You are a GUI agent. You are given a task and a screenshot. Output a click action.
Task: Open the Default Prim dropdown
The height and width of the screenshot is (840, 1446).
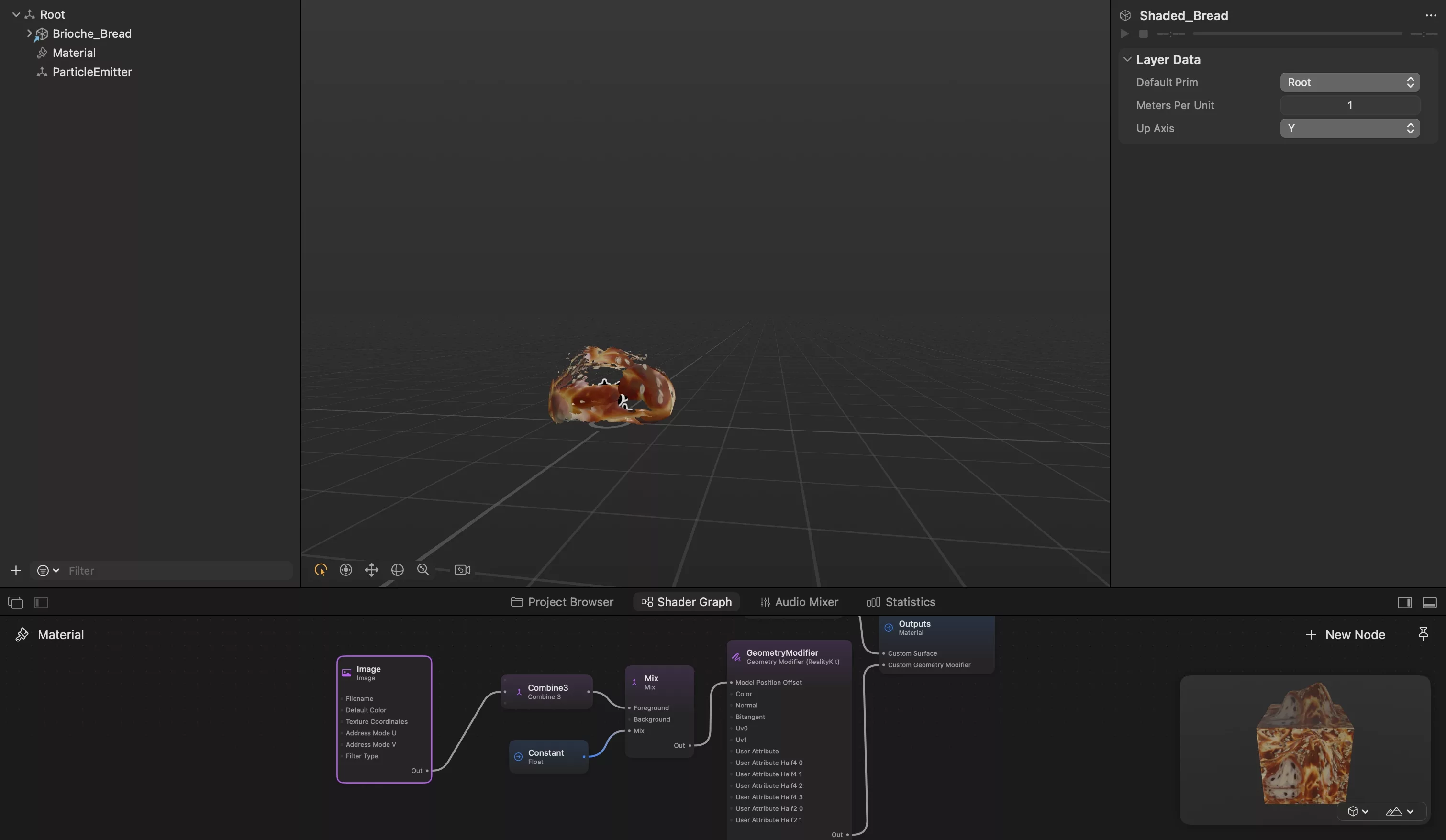pyautogui.click(x=1350, y=82)
